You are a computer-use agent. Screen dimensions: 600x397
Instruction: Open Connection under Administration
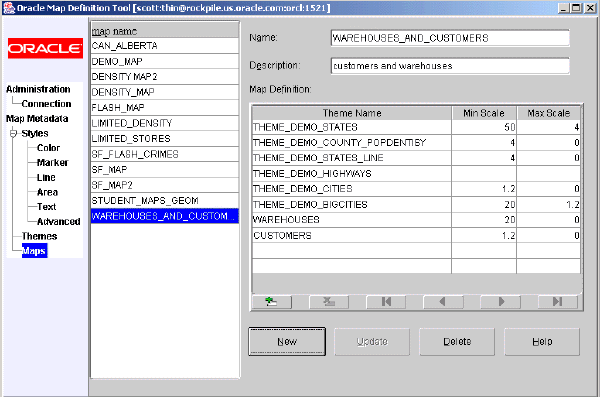[x=46, y=104]
